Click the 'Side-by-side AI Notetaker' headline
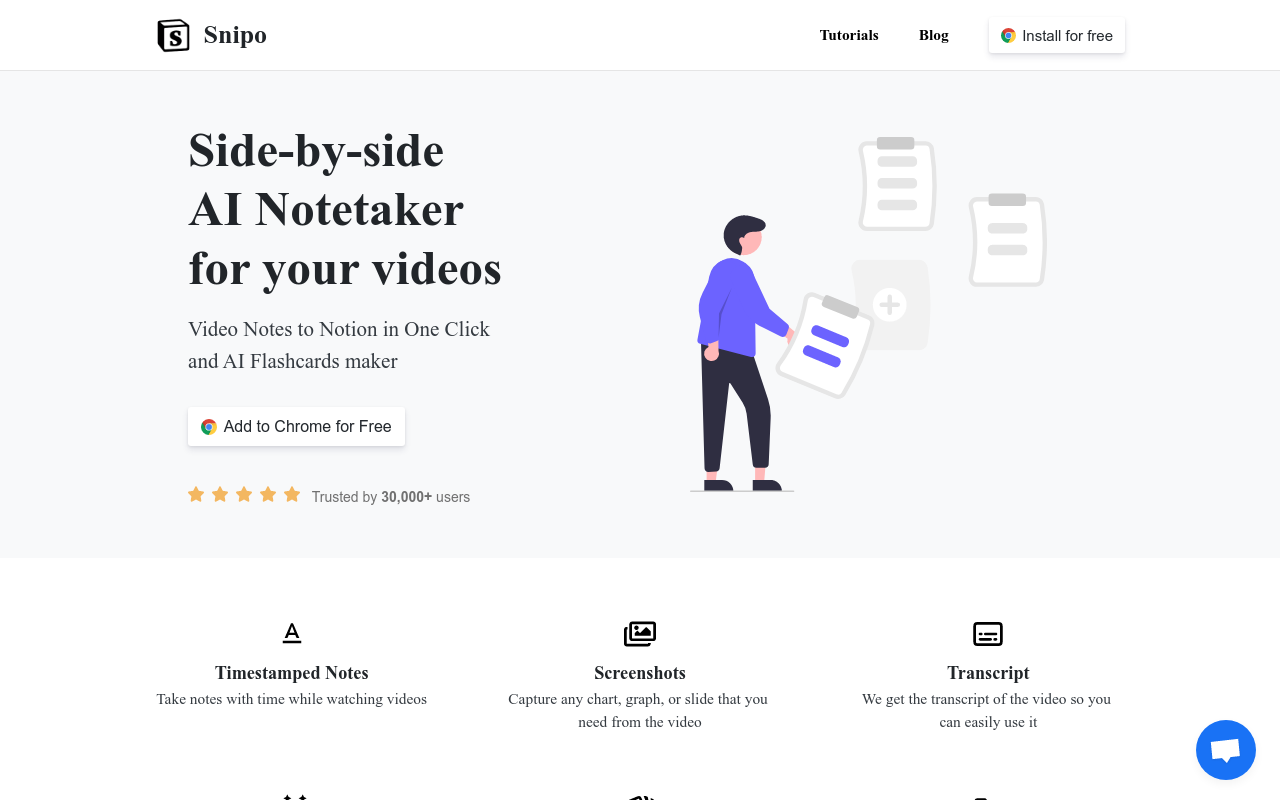1280x800 pixels. [x=345, y=210]
